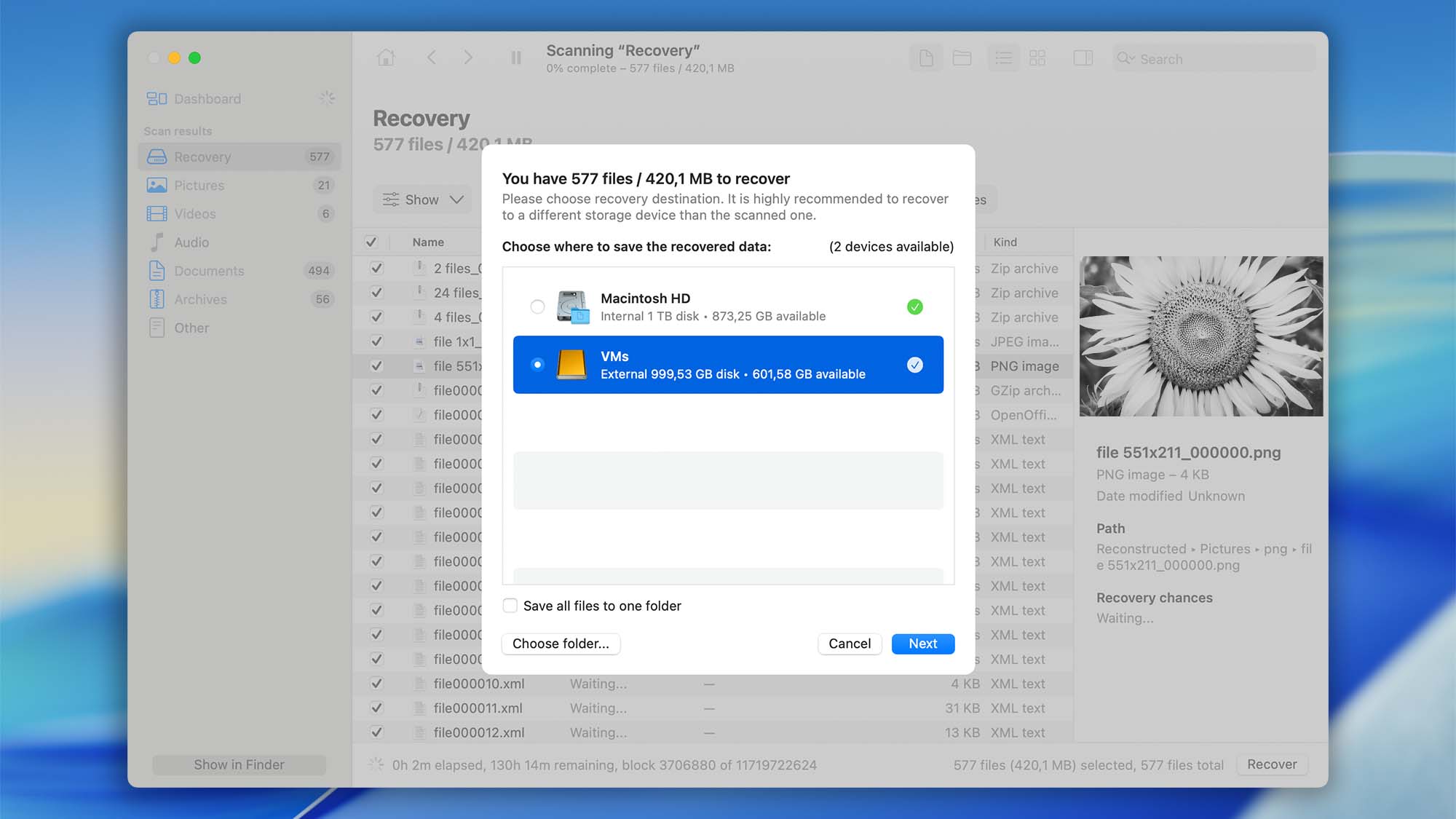The width and height of the screenshot is (1456, 819).
Task: Open the Audio category
Action: point(240,242)
